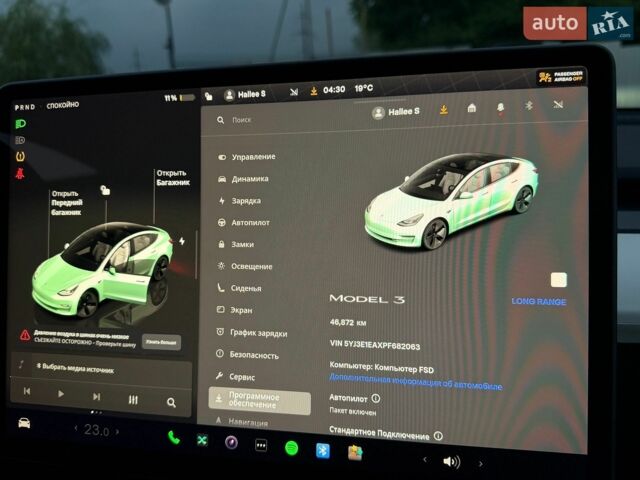Open the Bluetooth app in dock
The height and width of the screenshot is (480, 640).
click(323, 451)
